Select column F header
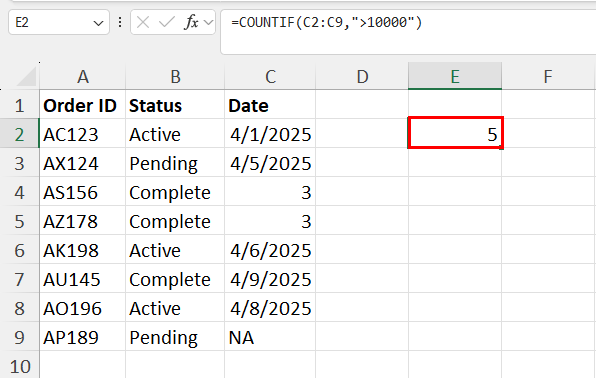This screenshot has width=596, height=378. tap(548, 76)
